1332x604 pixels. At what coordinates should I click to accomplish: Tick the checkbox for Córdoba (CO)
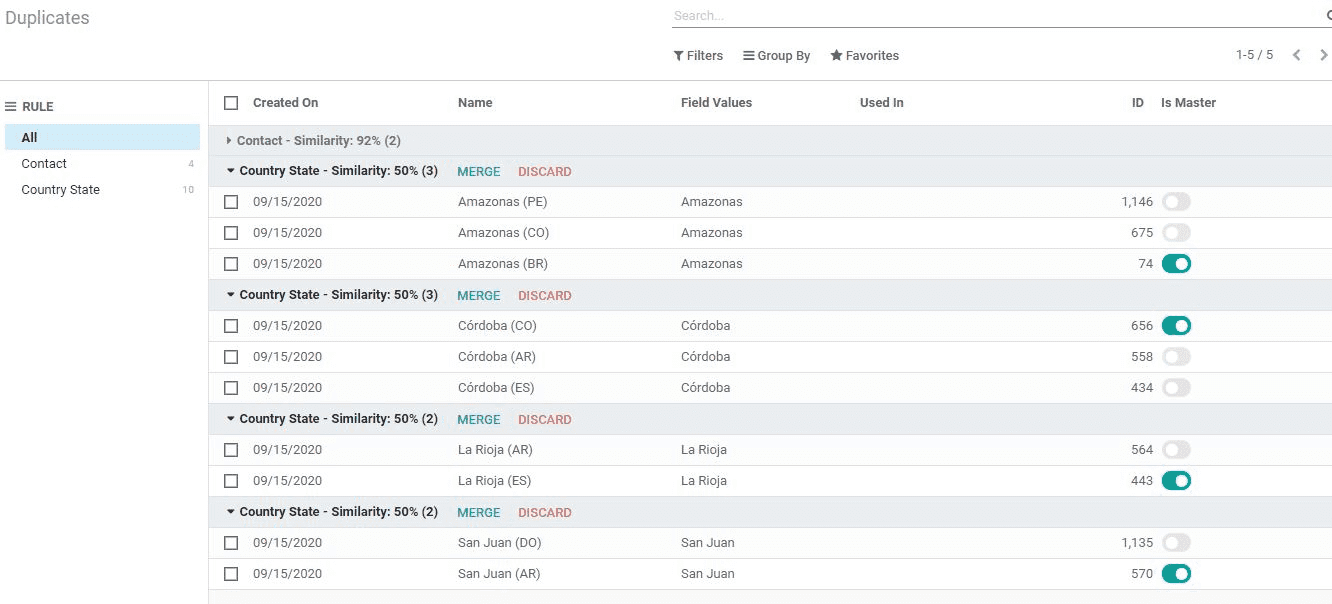coord(231,326)
